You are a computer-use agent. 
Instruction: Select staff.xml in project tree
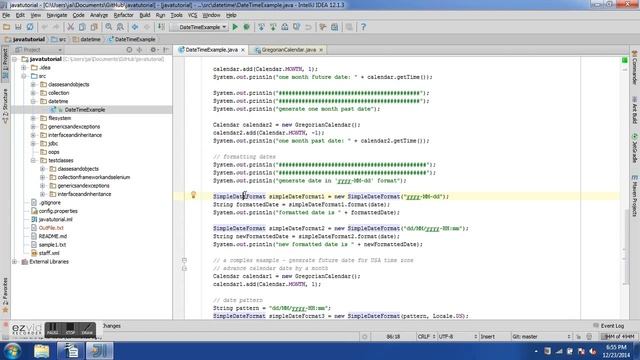tap(49, 253)
